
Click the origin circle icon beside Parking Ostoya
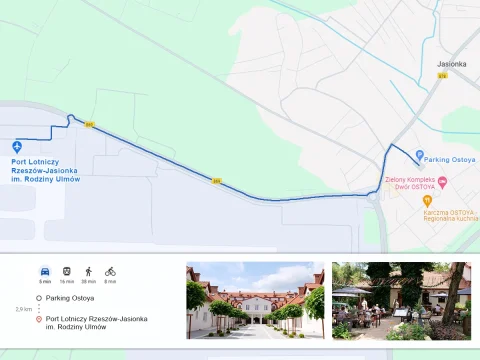coord(39,298)
